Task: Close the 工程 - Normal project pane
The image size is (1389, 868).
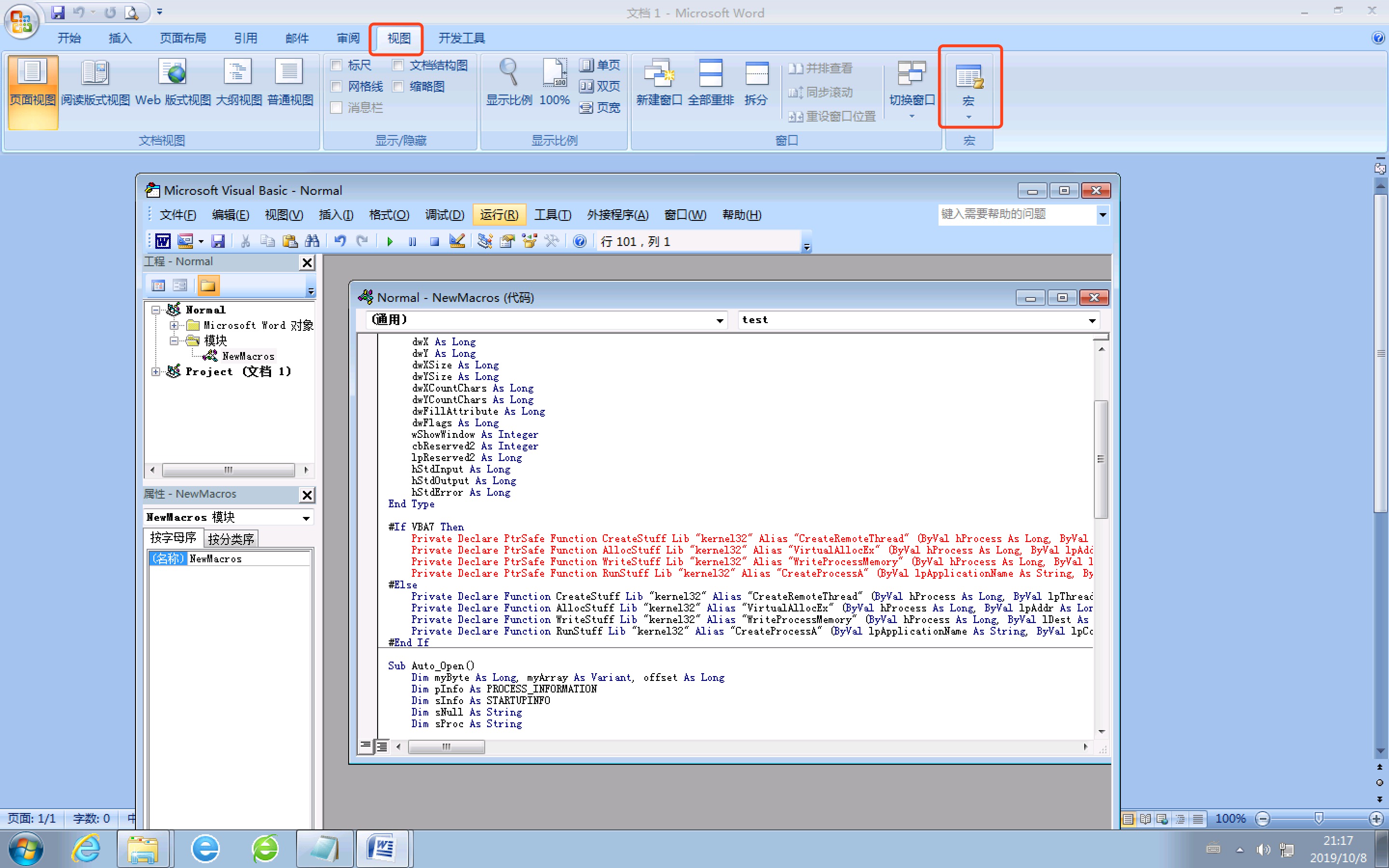Action: click(x=307, y=263)
